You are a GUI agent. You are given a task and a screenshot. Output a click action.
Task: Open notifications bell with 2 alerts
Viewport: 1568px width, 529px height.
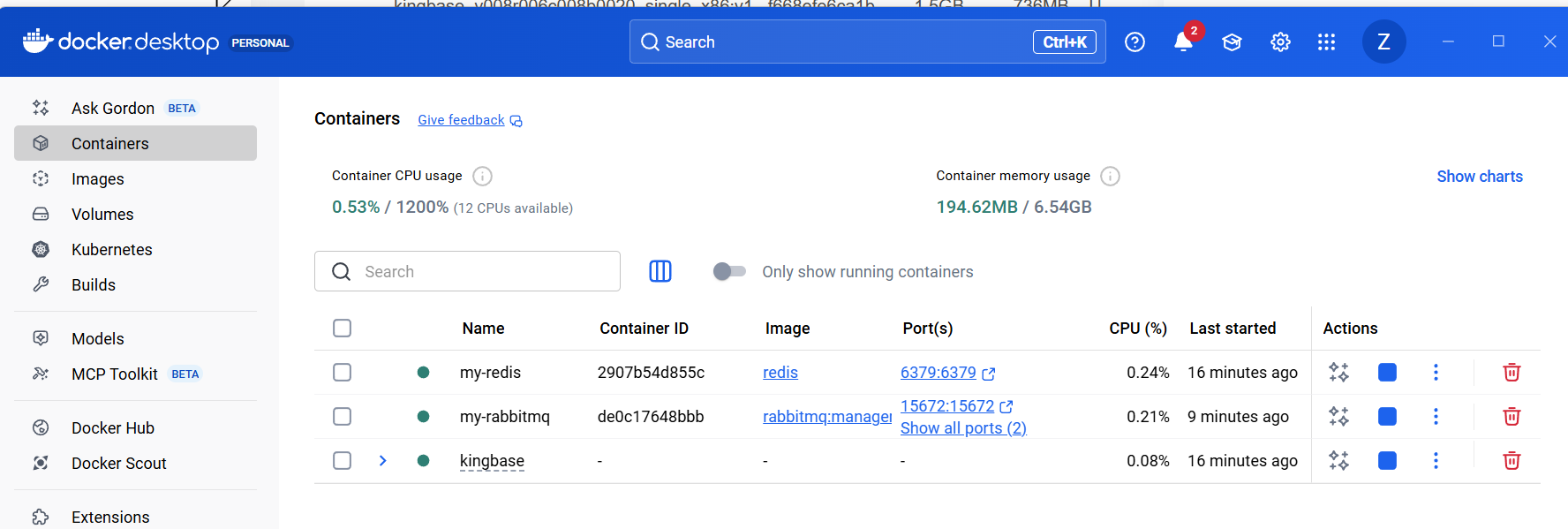pos(1184,42)
